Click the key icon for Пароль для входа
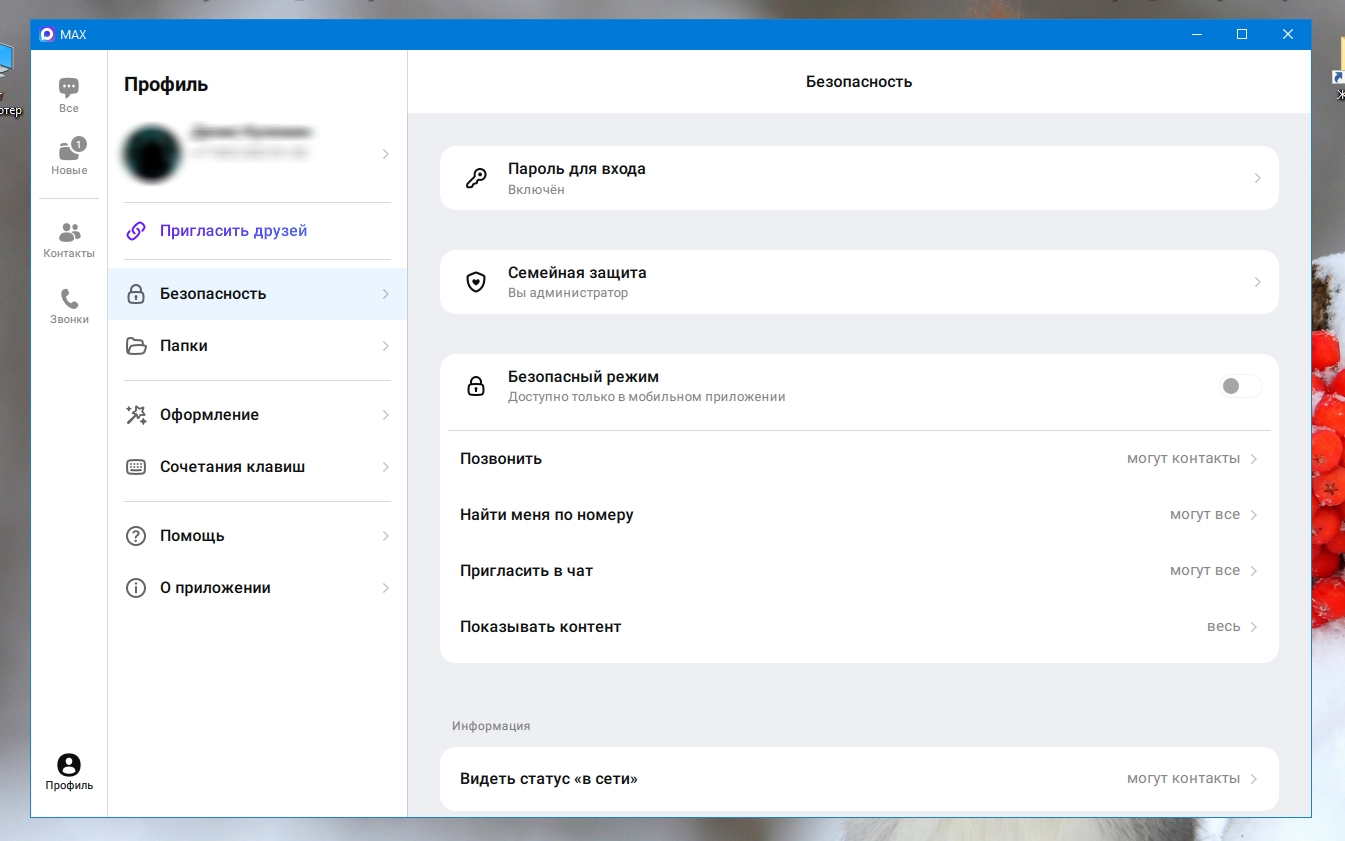 pos(476,179)
